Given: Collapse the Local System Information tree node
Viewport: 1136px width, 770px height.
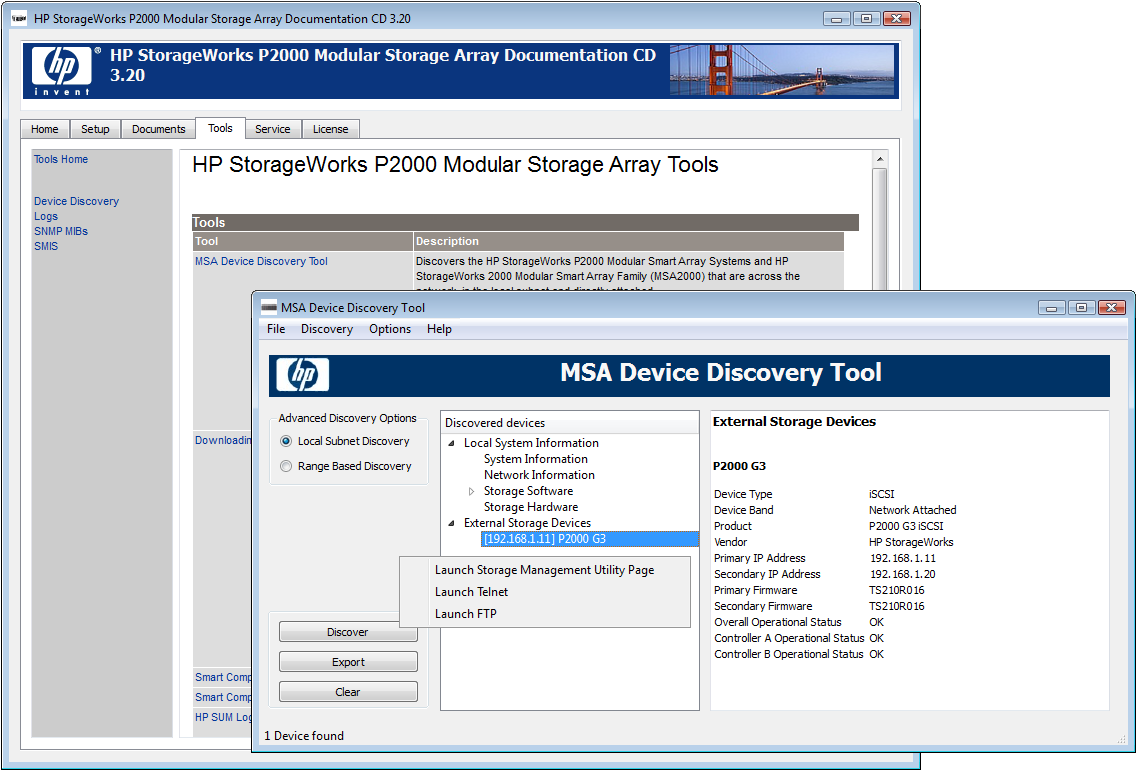Looking at the screenshot, I should tap(452, 443).
